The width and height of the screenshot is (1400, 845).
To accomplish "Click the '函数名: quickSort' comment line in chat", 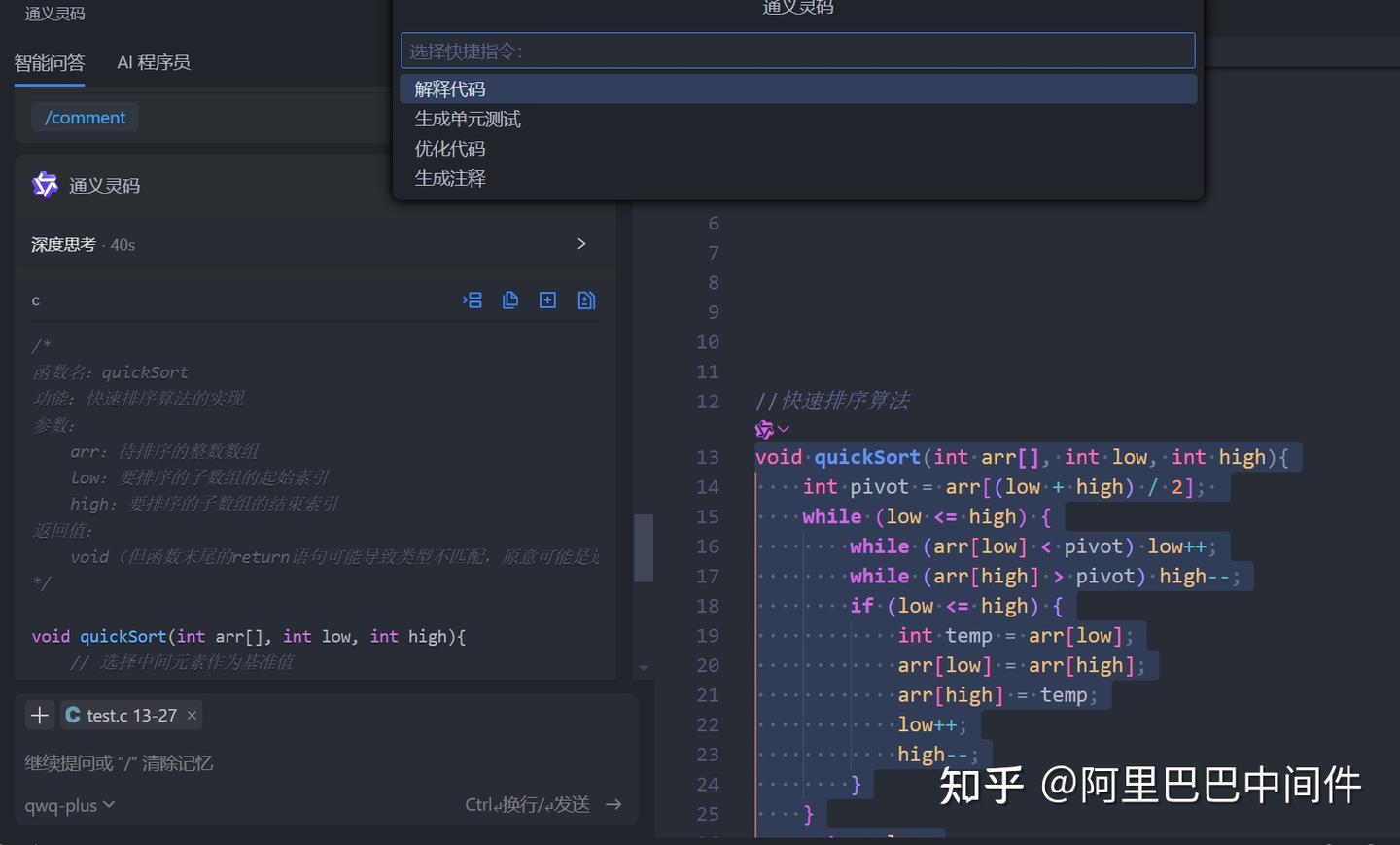I will pyautogui.click(x=110, y=372).
